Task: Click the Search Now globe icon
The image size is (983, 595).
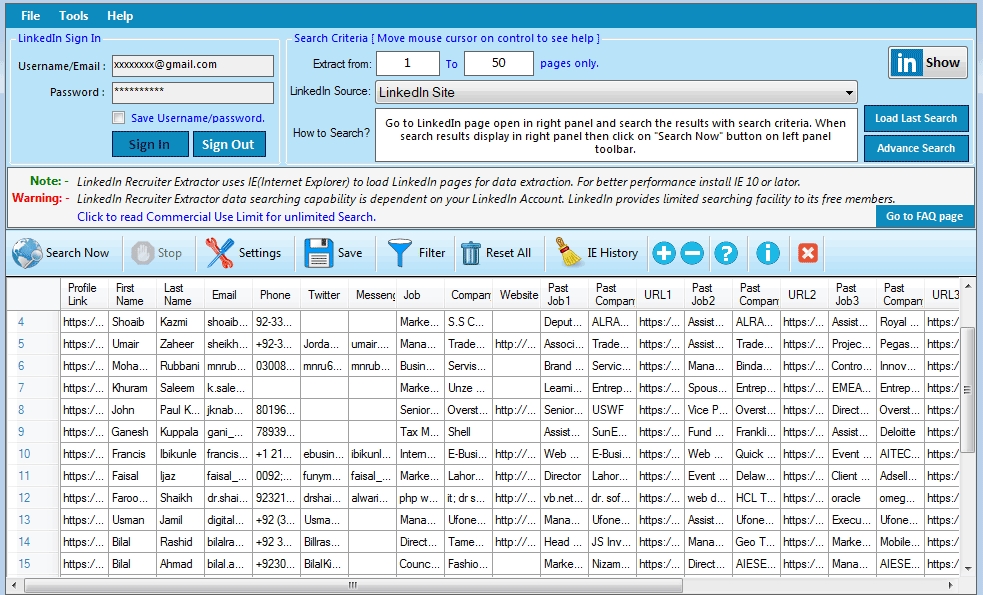Action: coord(27,253)
